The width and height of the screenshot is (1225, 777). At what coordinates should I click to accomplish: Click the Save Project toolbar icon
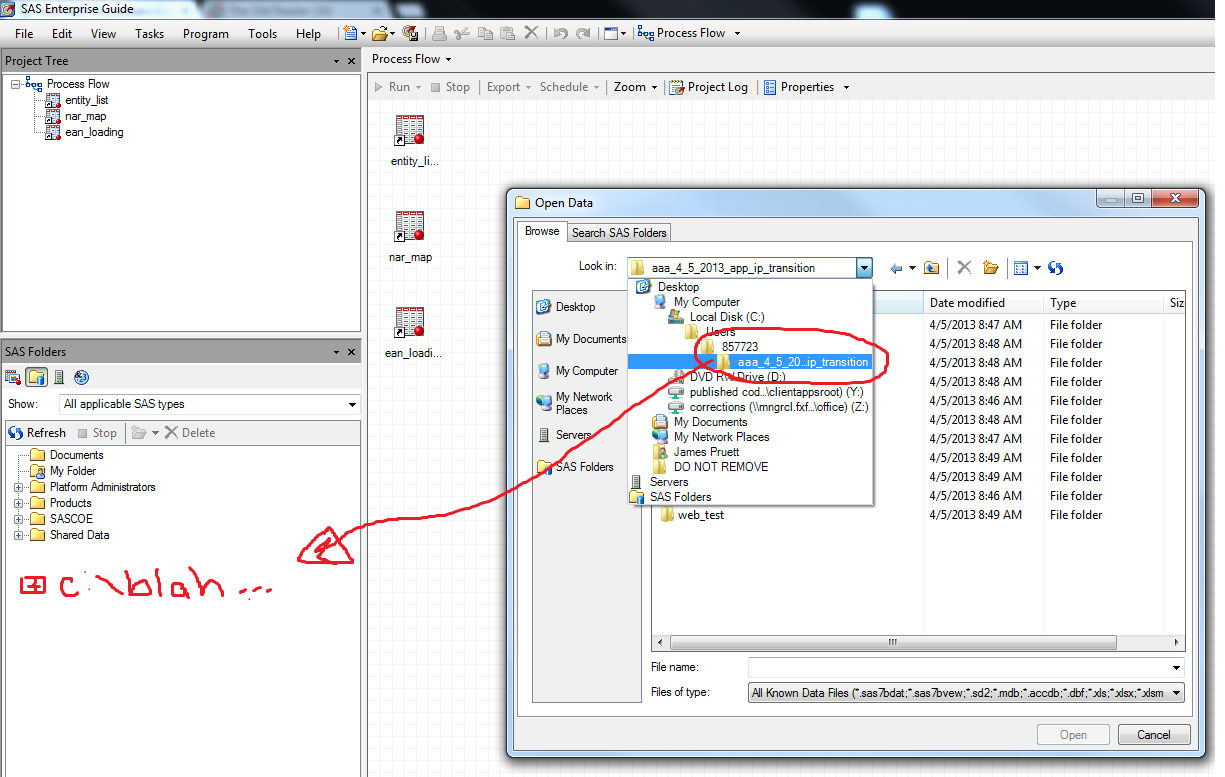point(410,33)
